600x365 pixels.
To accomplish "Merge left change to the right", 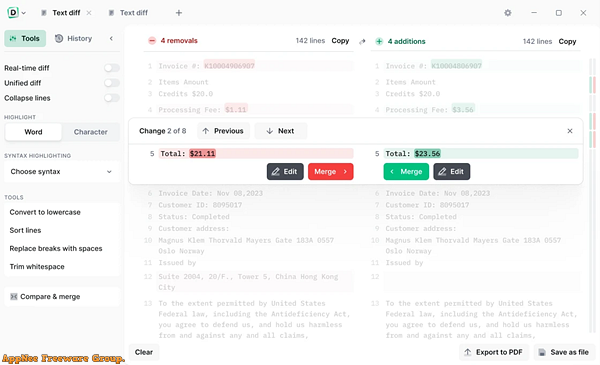I will pyautogui.click(x=331, y=171).
